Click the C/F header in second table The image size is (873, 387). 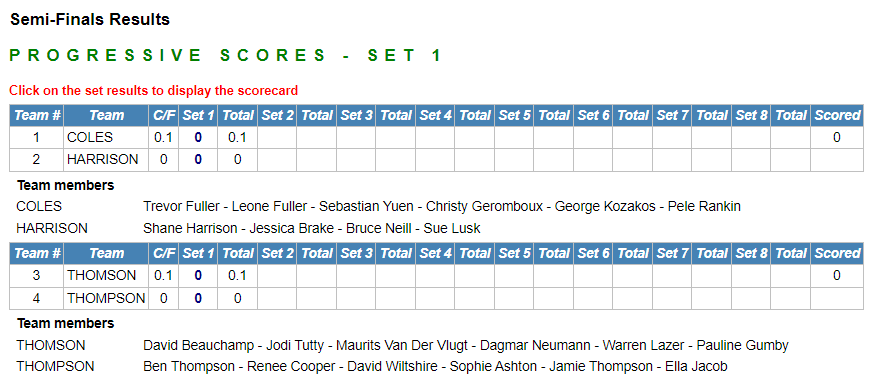(x=164, y=253)
